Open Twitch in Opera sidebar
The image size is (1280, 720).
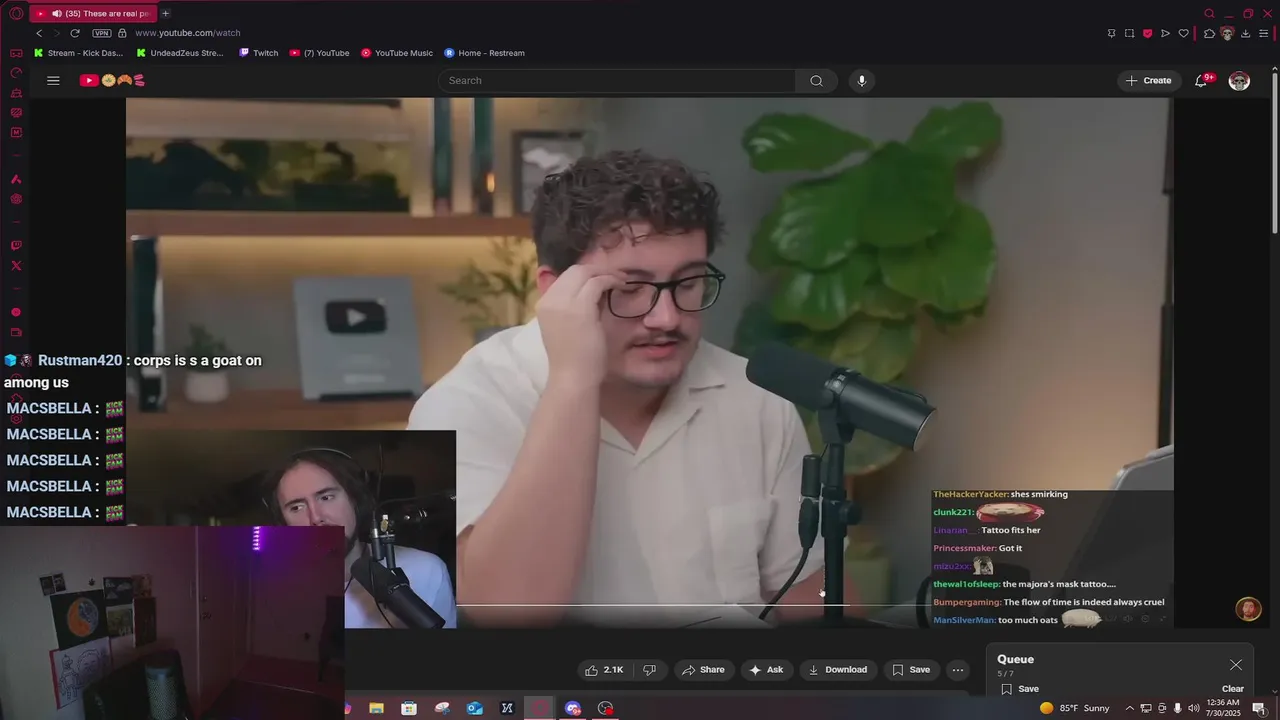click(15, 245)
